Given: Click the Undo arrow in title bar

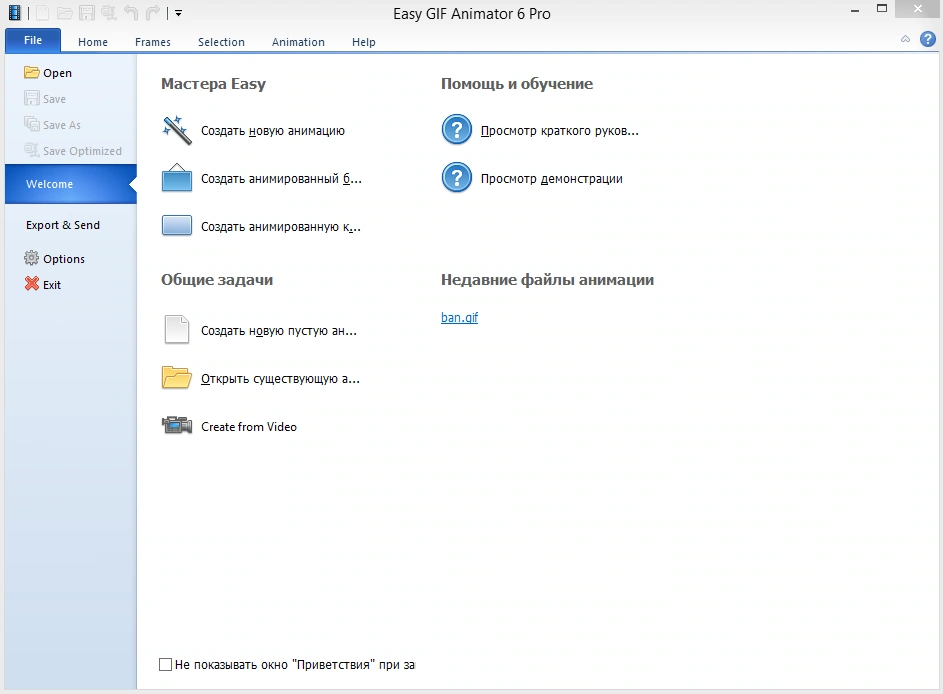Looking at the screenshot, I should 131,13.
